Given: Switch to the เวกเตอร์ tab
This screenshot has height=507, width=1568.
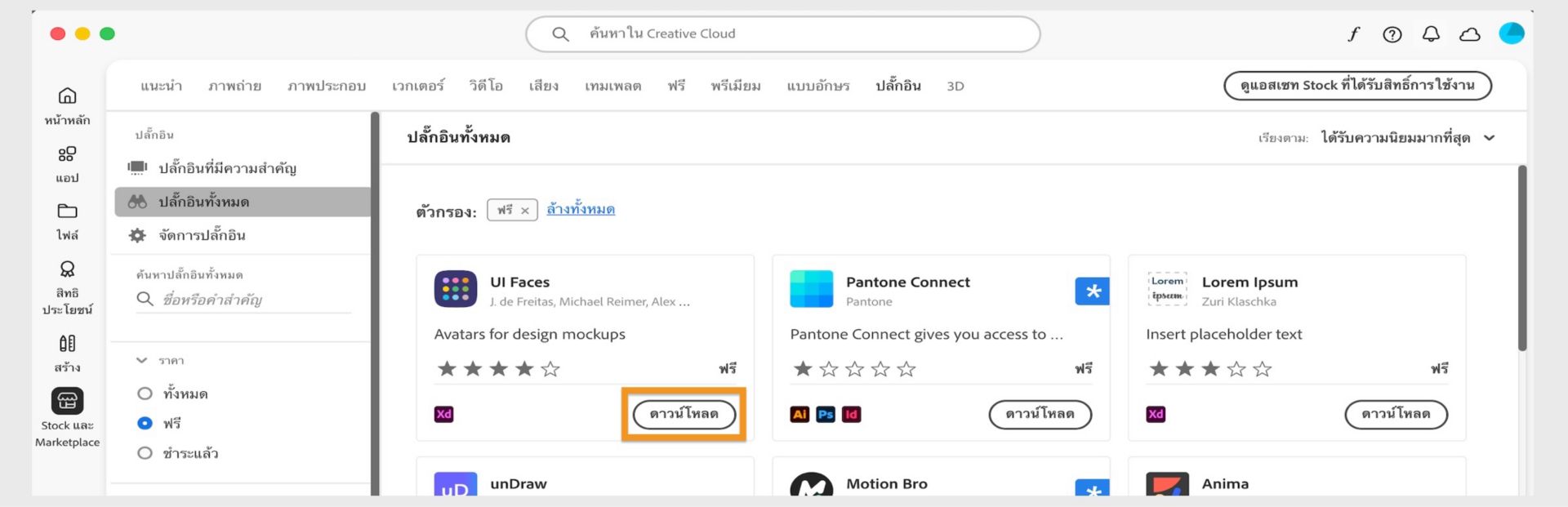Looking at the screenshot, I should [x=417, y=86].
